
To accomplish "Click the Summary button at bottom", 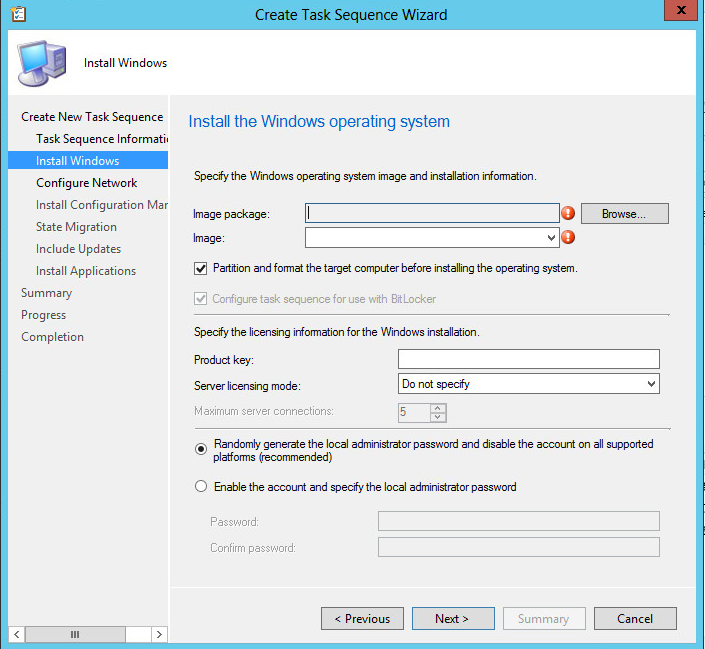I will click(544, 619).
